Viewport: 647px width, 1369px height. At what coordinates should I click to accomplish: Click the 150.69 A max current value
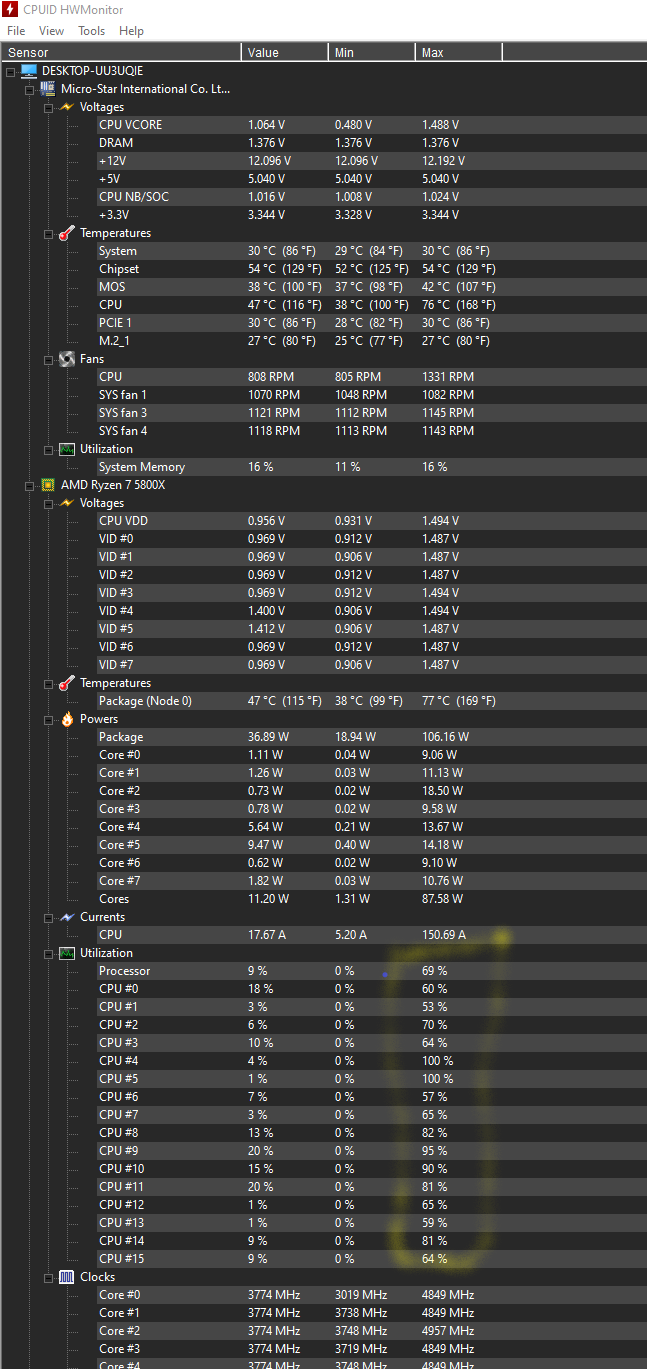(x=444, y=935)
